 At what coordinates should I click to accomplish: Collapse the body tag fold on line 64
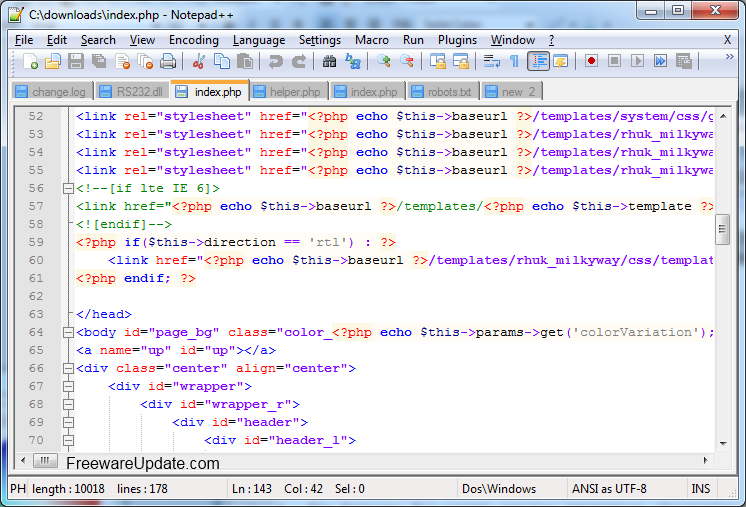pyautogui.click(x=69, y=332)
